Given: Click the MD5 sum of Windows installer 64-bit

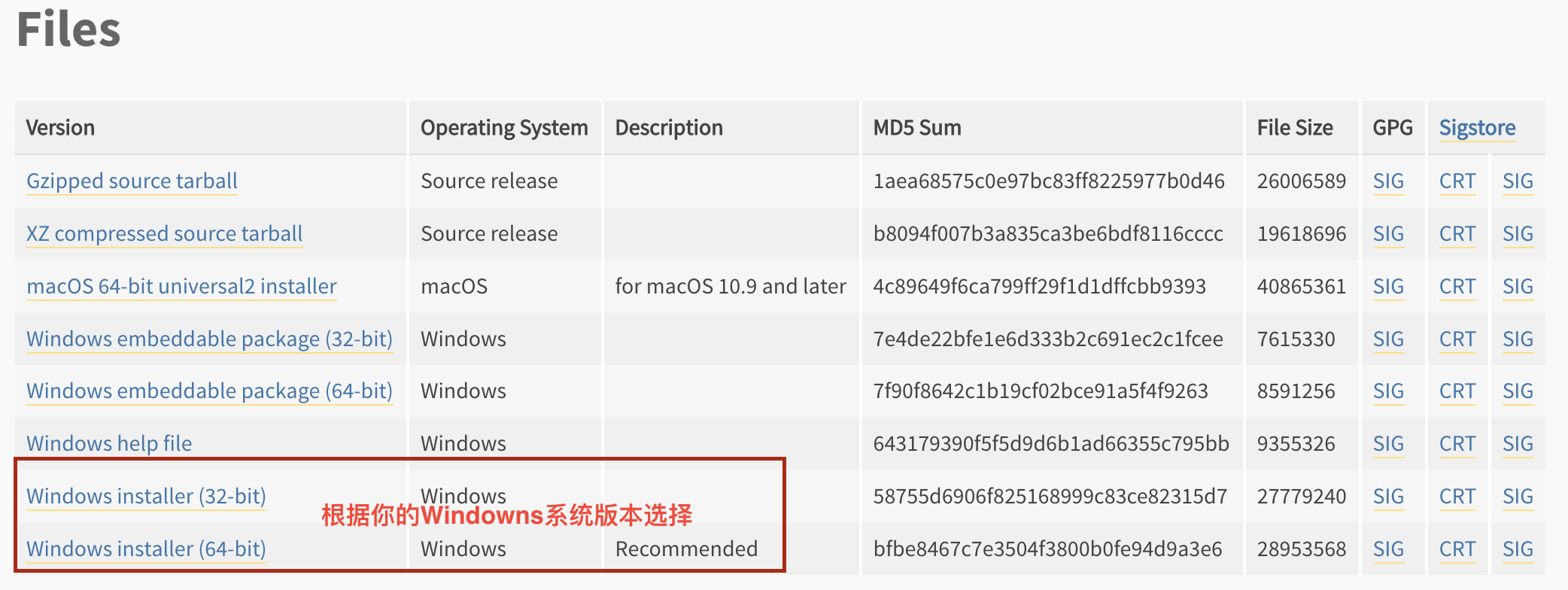Looking at the screenshot, I should tap(1047, 549).
